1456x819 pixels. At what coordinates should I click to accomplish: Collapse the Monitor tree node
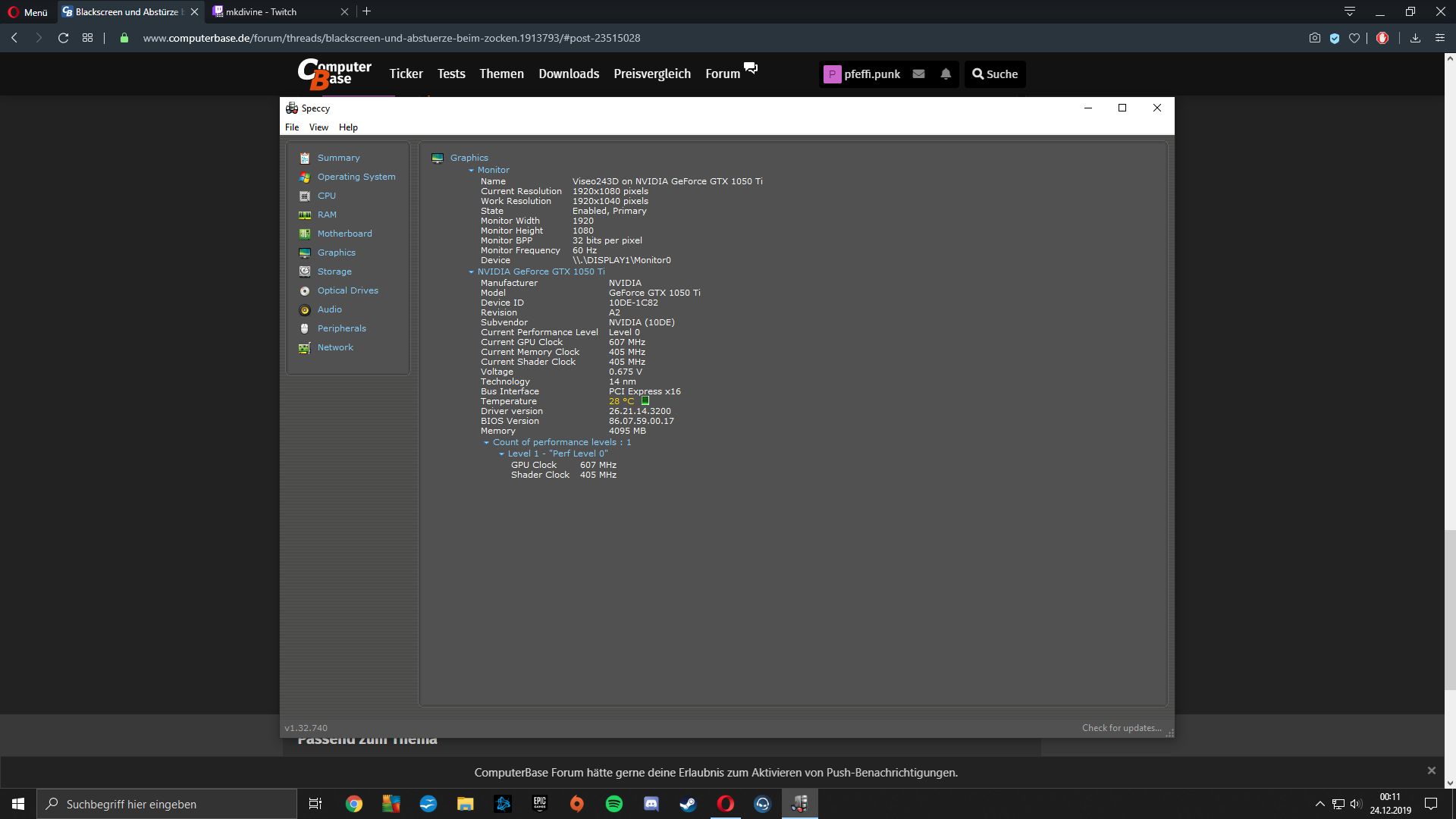click(471, 171)
